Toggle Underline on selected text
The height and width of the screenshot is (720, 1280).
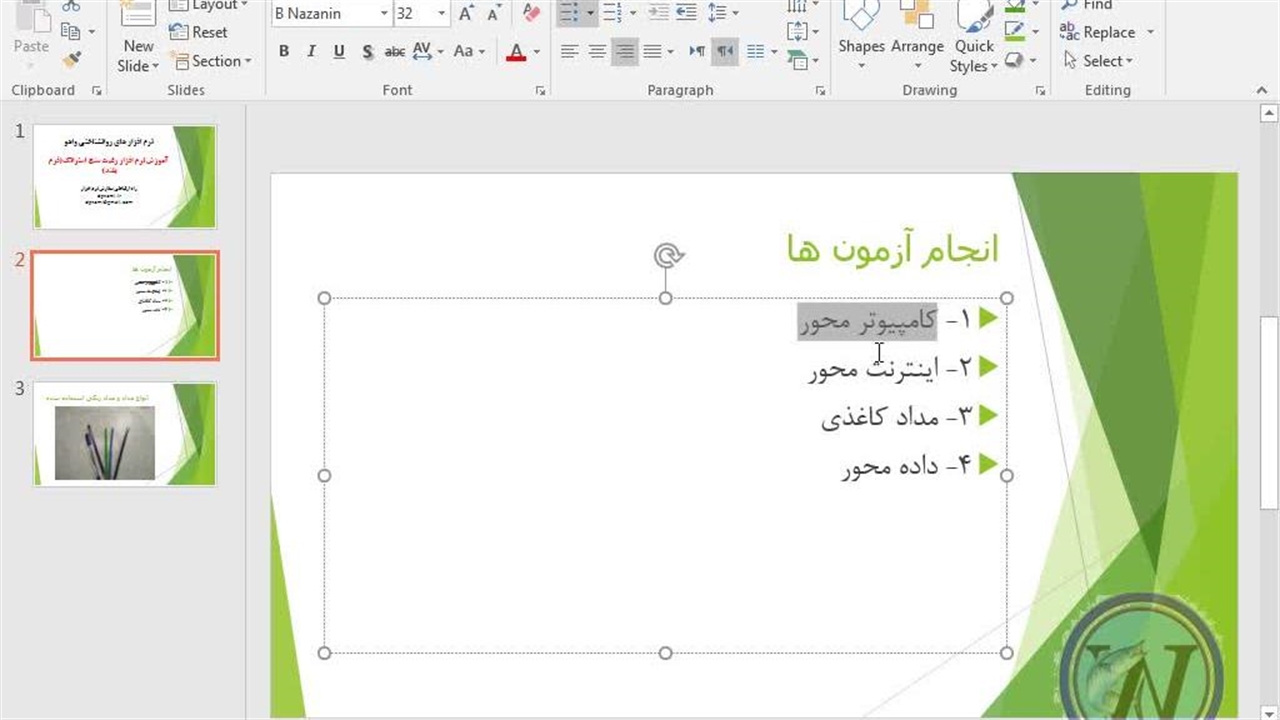click(339, 52)
